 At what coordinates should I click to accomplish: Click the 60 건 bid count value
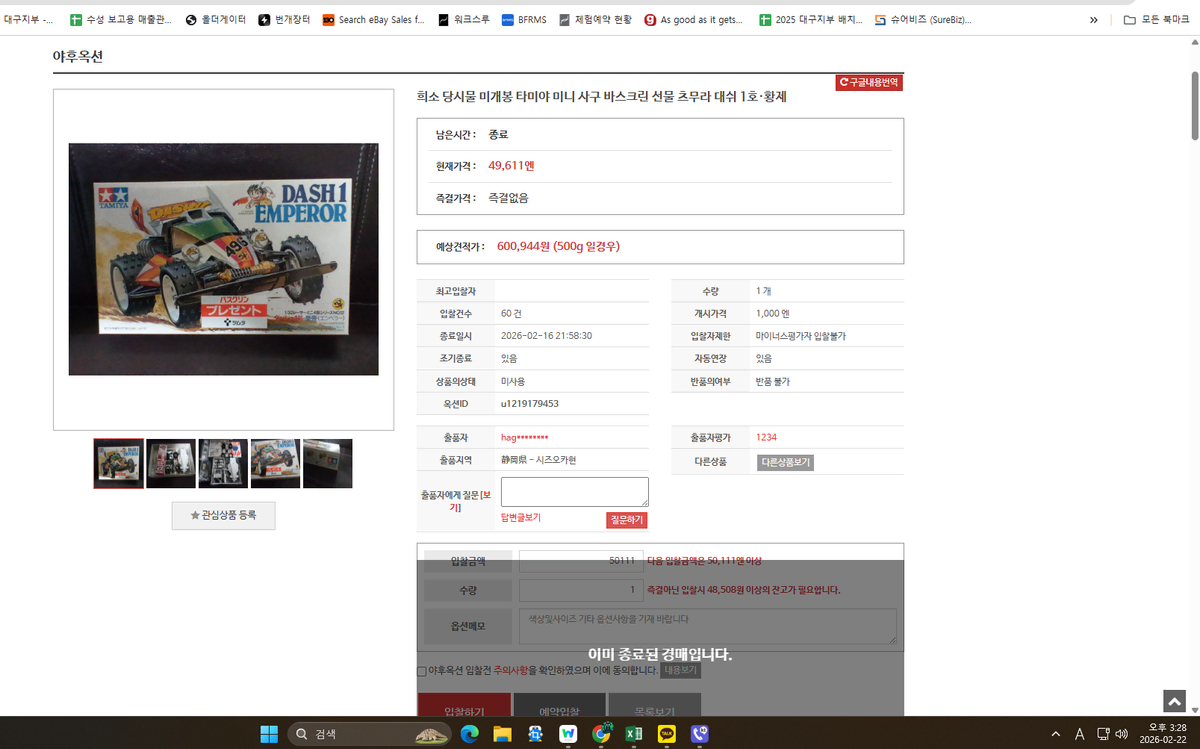point(511,313)
